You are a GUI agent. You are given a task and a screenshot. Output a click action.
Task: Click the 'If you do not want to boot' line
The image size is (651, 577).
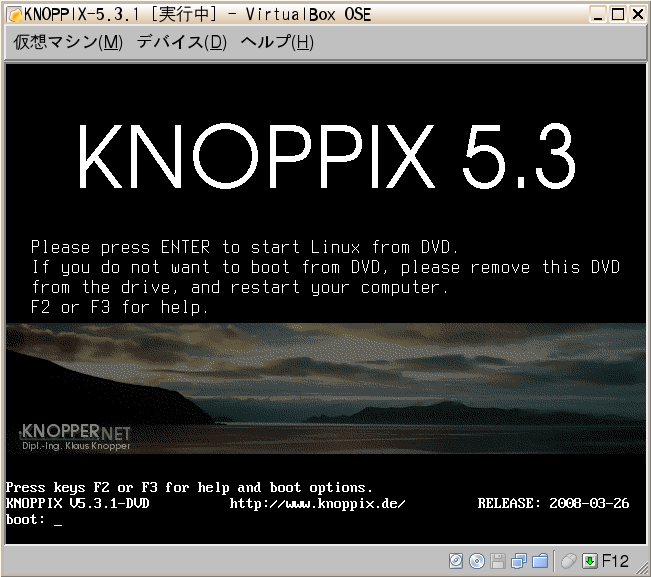pos(326,267)
